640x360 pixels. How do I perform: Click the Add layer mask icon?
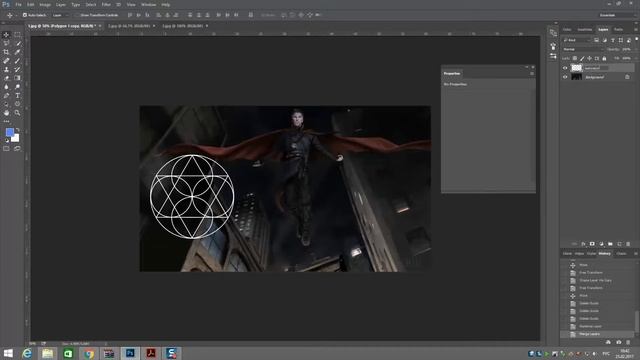coord(592,244)
